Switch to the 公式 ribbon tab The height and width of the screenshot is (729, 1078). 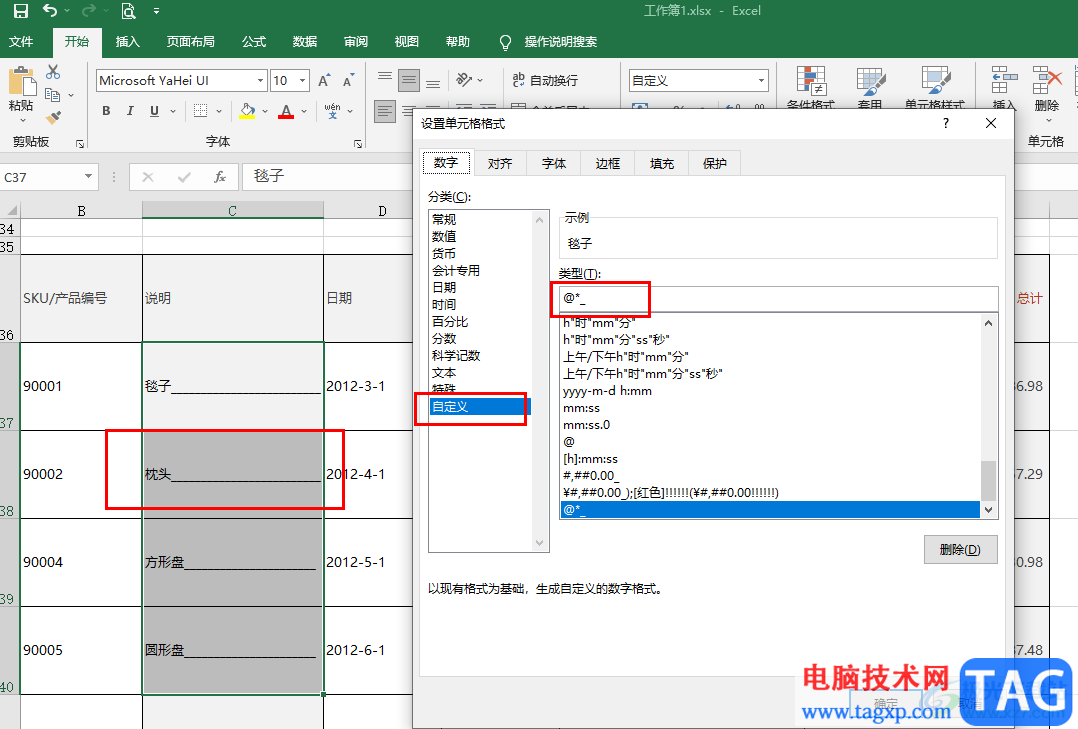(x=254, y=42)
